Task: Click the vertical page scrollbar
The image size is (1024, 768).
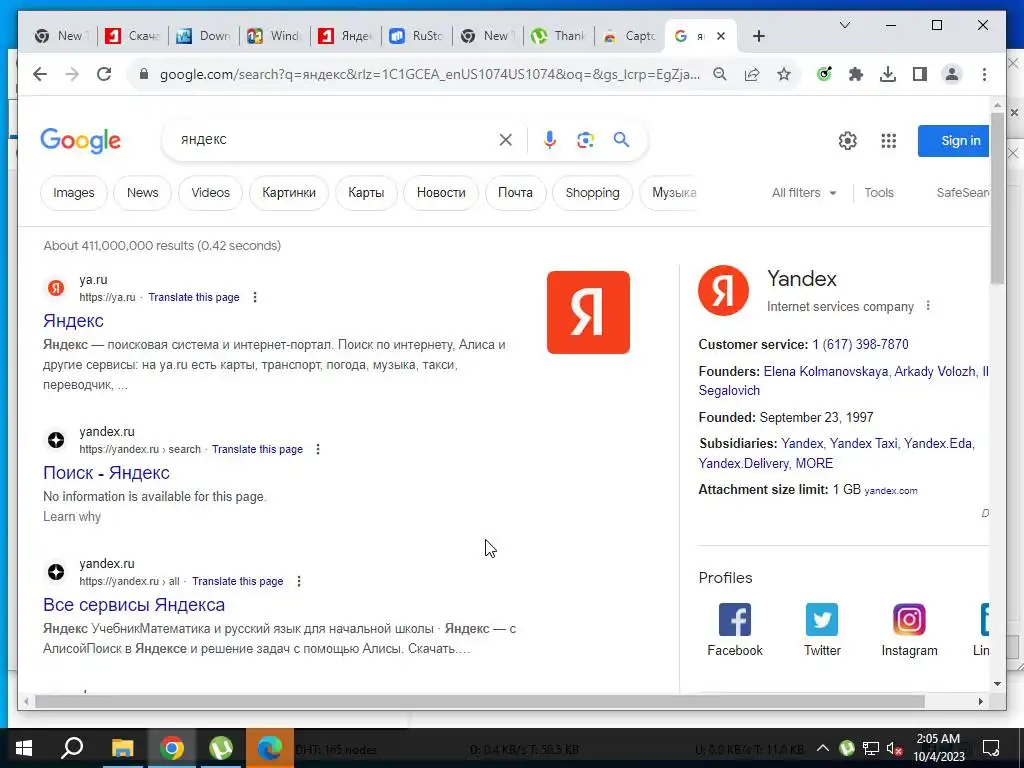Action: point(997,199)
